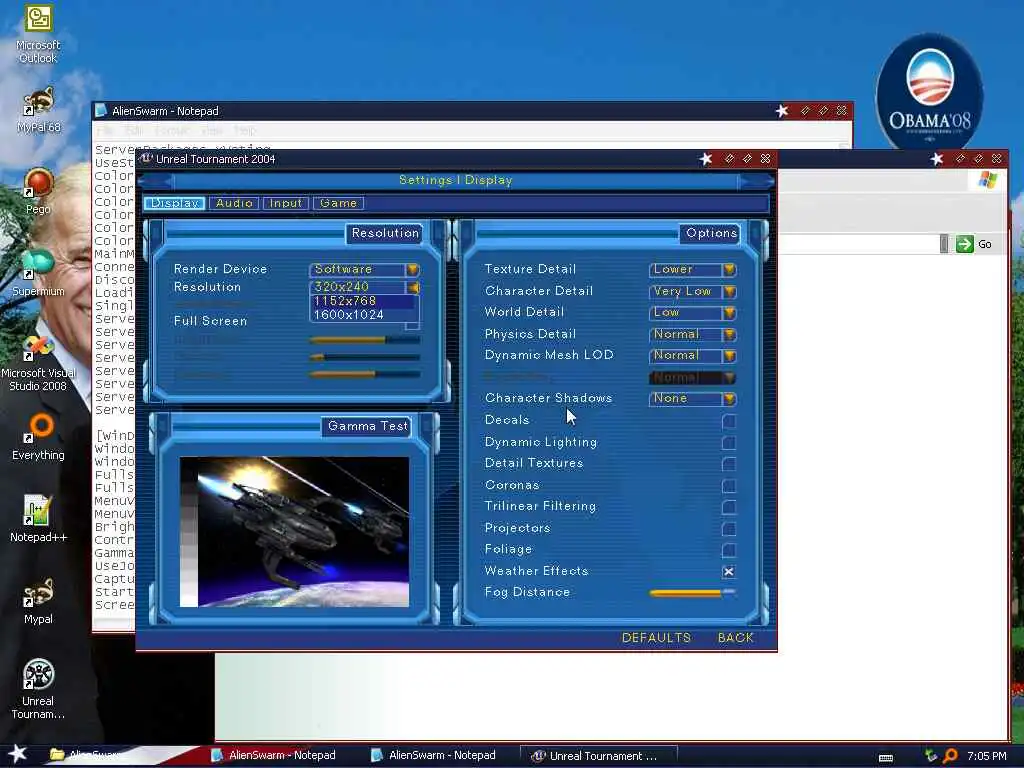Adjust the bottom slider in the Resolution panel

364,374
